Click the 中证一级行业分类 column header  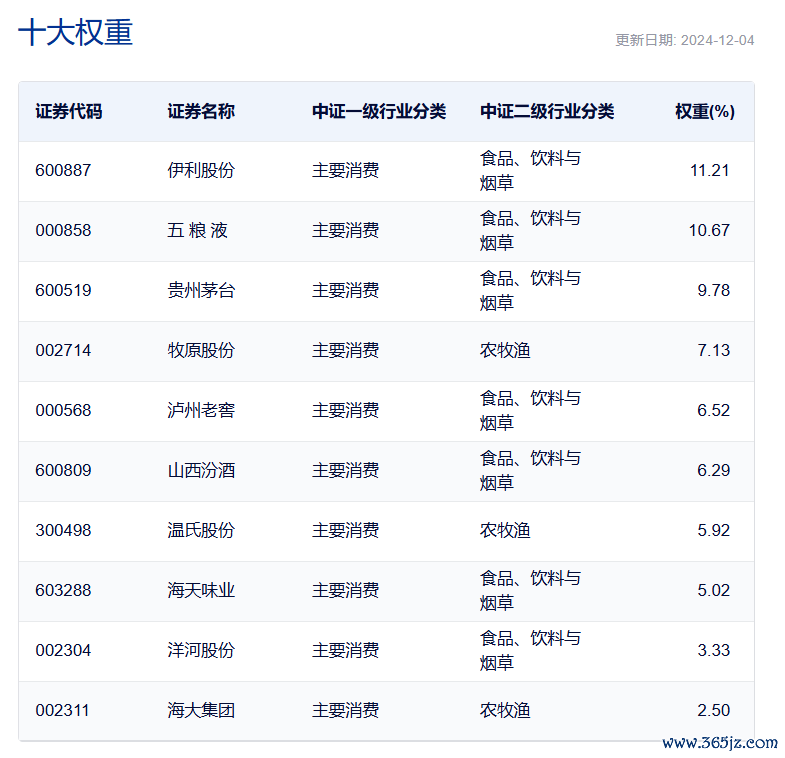pyautogui.click(x=378, y=111)
